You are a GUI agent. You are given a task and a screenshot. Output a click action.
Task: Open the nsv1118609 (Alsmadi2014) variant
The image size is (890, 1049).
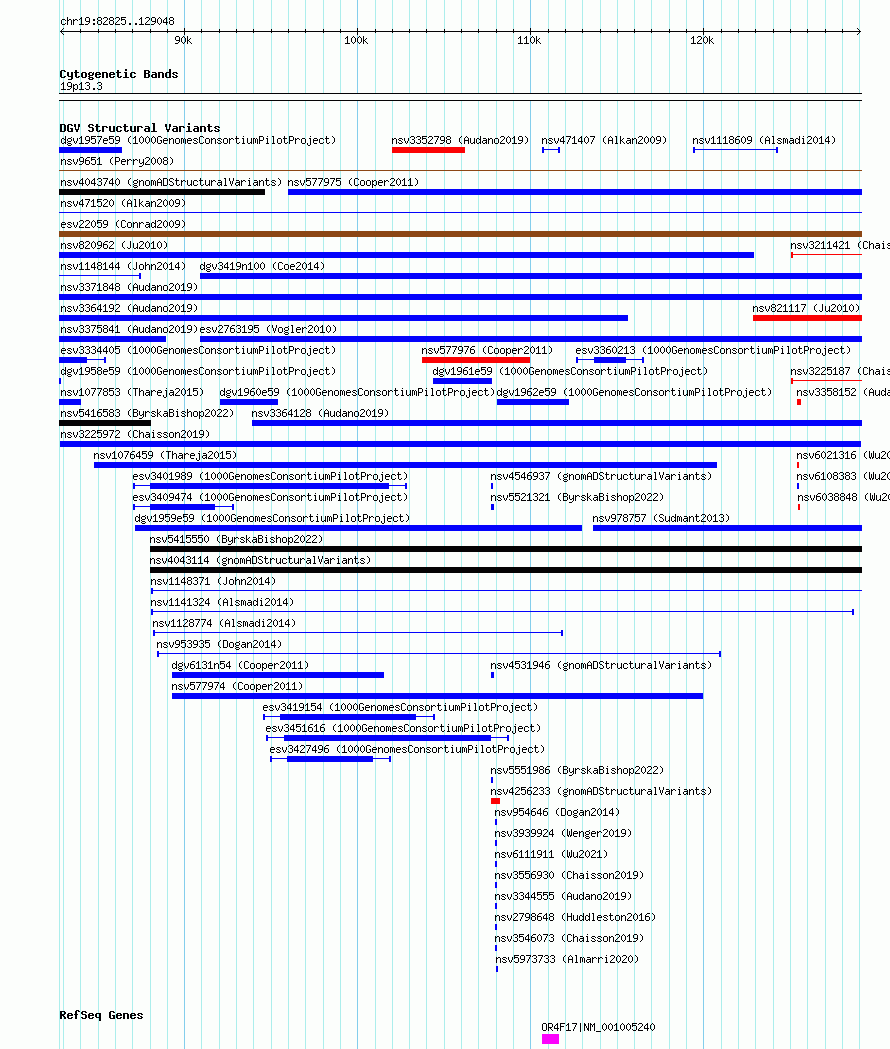pos(764,140)
